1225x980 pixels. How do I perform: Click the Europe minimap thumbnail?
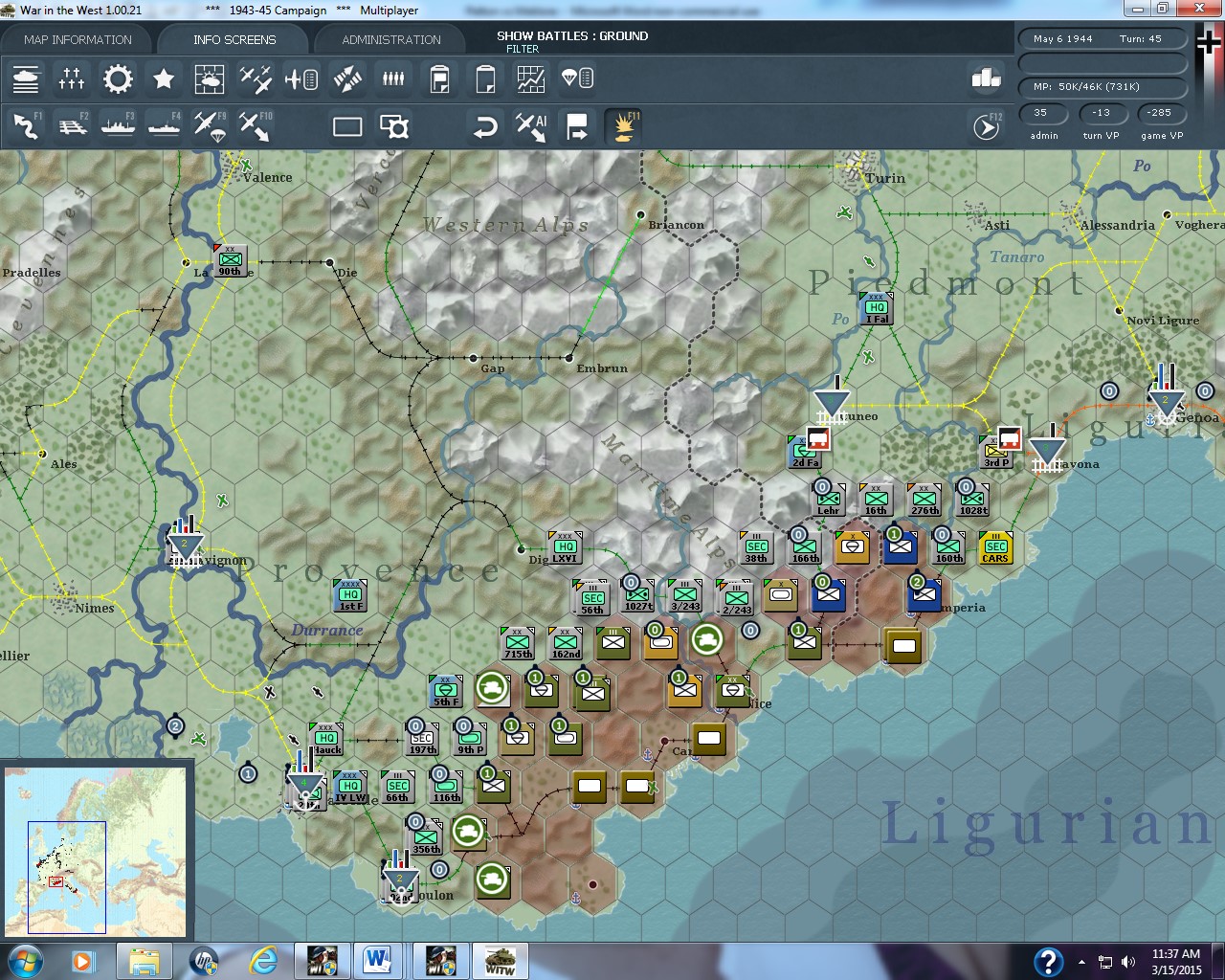pos(96,851)
